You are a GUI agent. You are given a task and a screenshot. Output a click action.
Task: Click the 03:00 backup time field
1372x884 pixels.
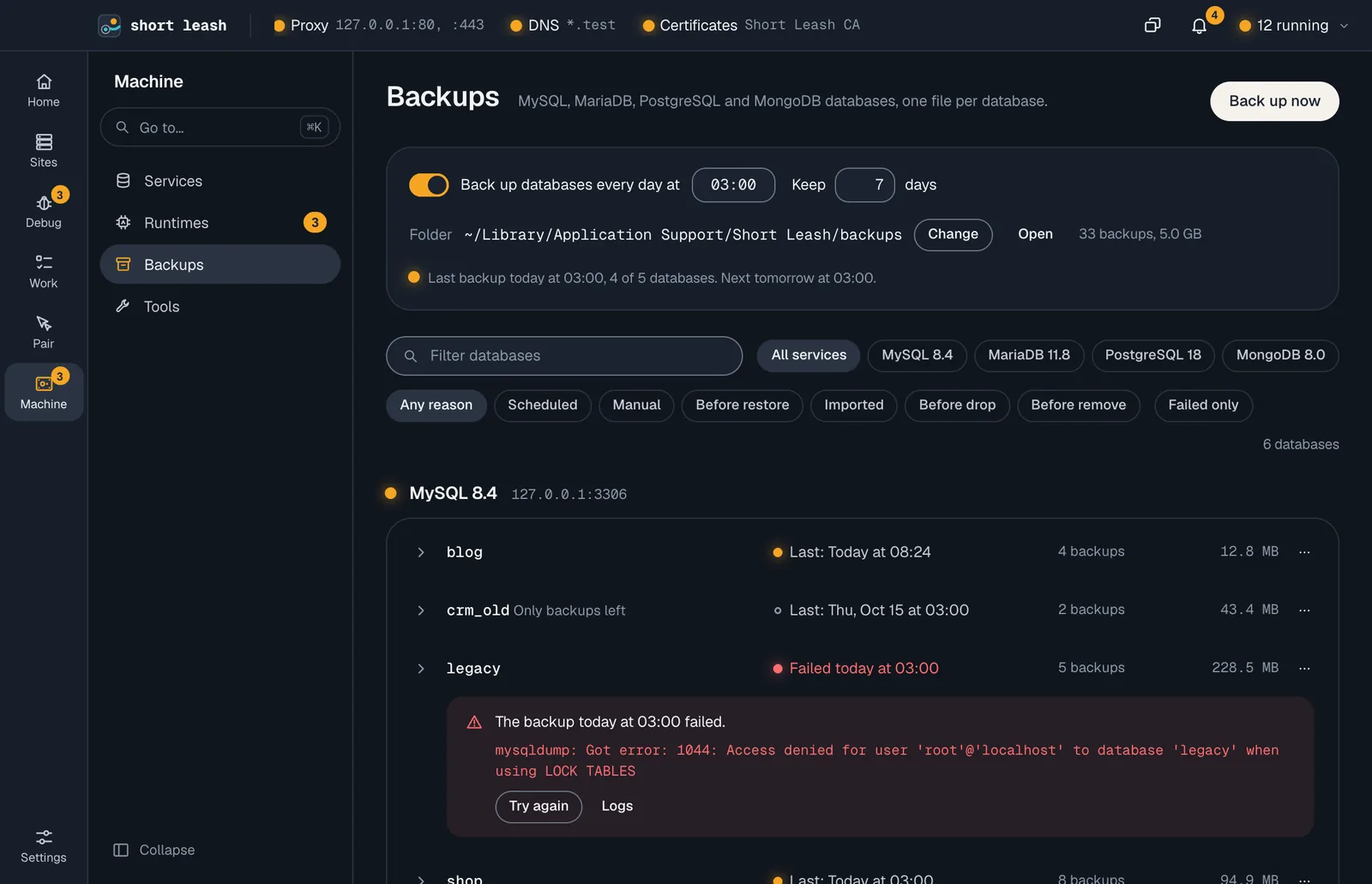(x=733, y=185)
